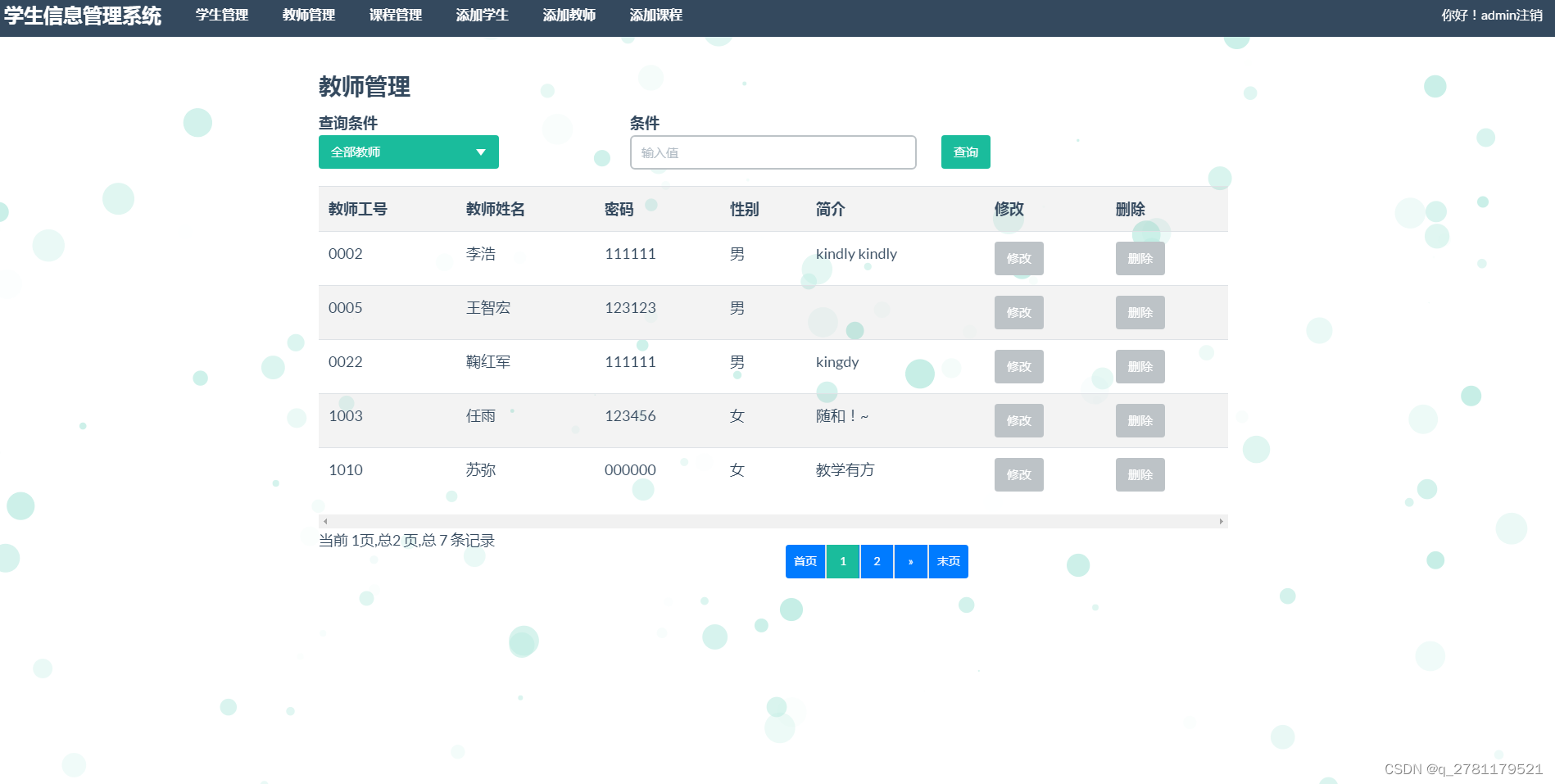
Task: Click the name cell 苏弥
Action: click(481, 470)
